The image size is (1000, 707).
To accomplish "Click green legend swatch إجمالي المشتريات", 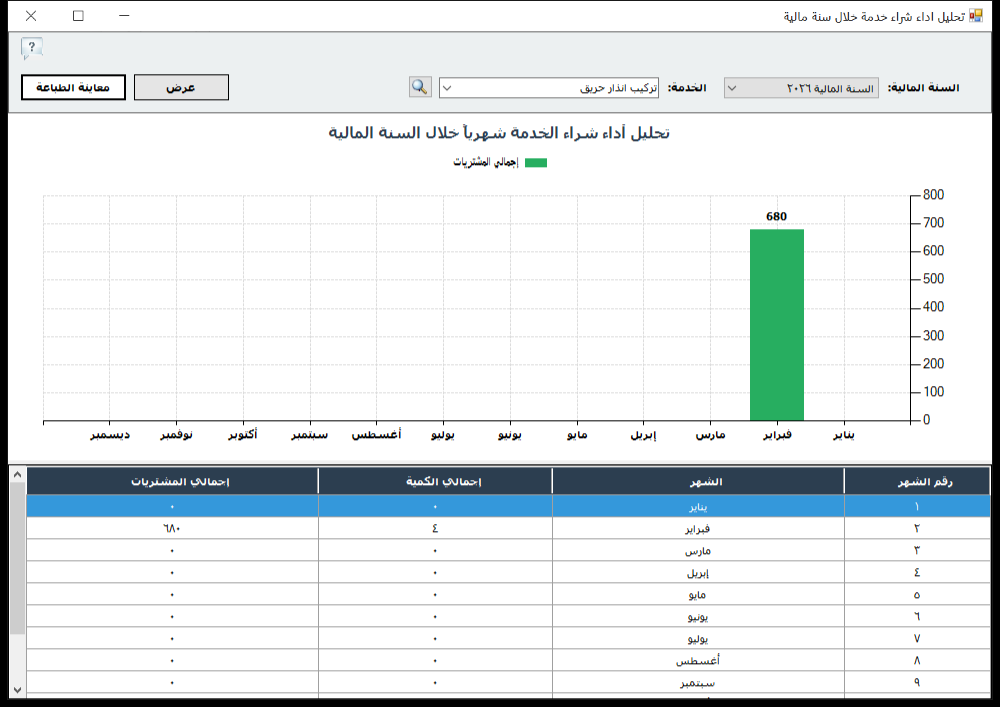I will pyautogui.click(x=536, y=163).
